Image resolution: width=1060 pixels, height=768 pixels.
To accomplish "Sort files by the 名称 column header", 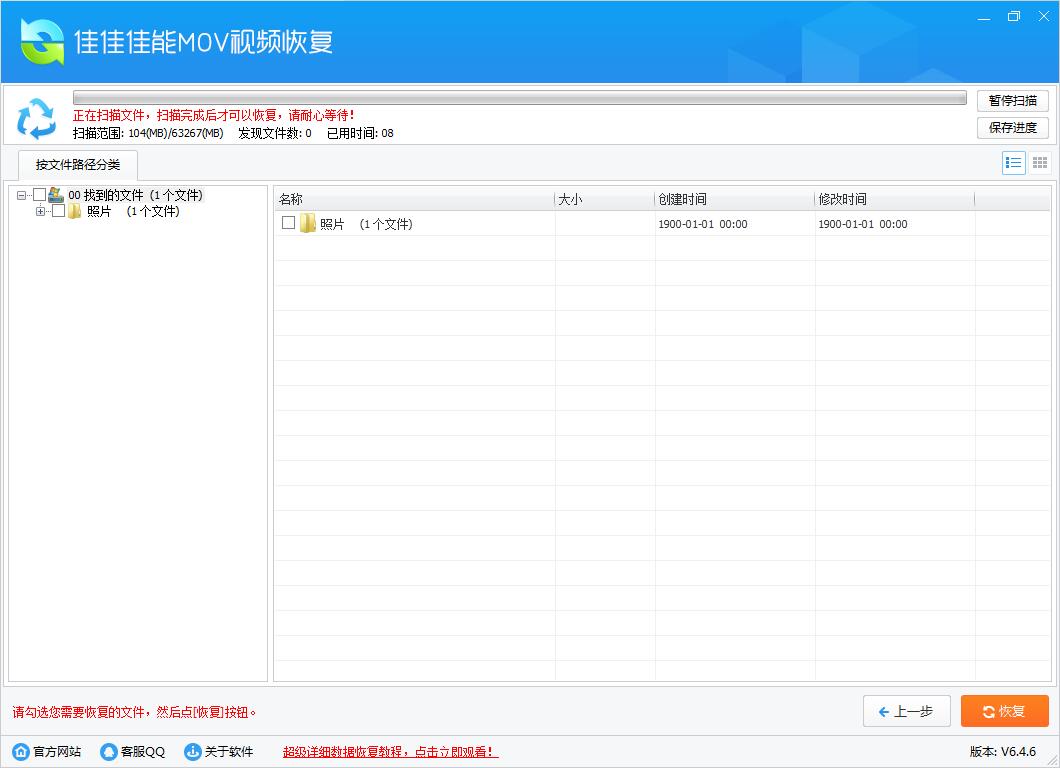I will 290,198.
